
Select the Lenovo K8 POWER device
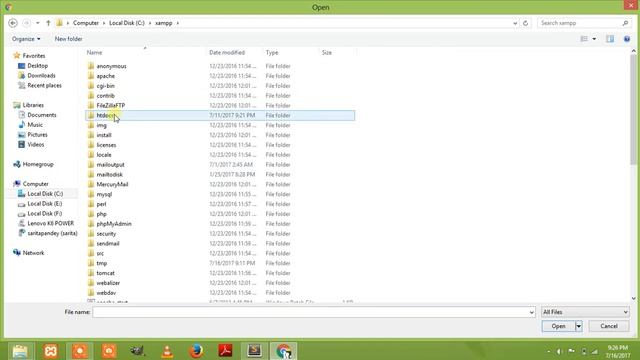pyautogui.click(x=51, y=223)
